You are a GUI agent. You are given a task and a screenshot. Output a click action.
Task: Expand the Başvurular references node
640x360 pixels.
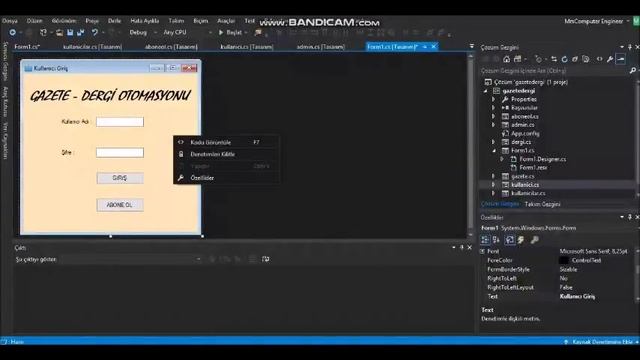tap(493, 108)
